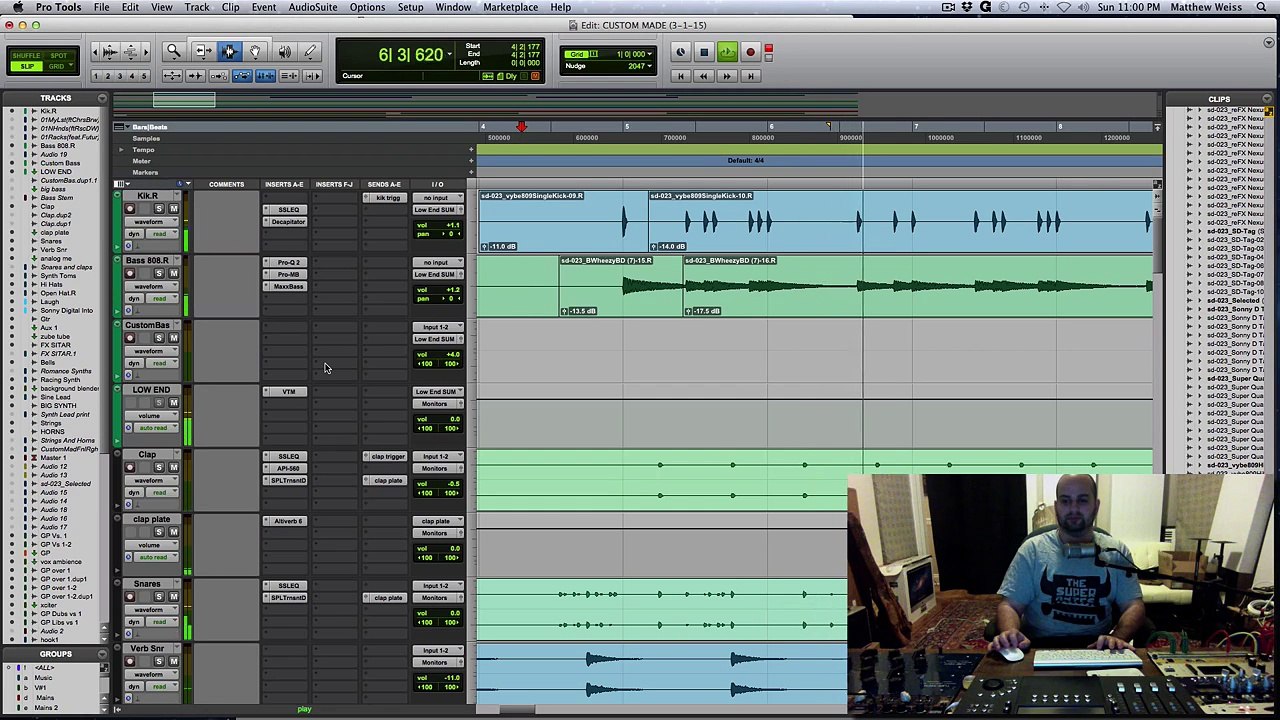Image resolution: width=1280 pixels, height=720 pixels.
Task: Solo the Bass 808.R track
Action: pyautogui.click(x=158, y=274)
